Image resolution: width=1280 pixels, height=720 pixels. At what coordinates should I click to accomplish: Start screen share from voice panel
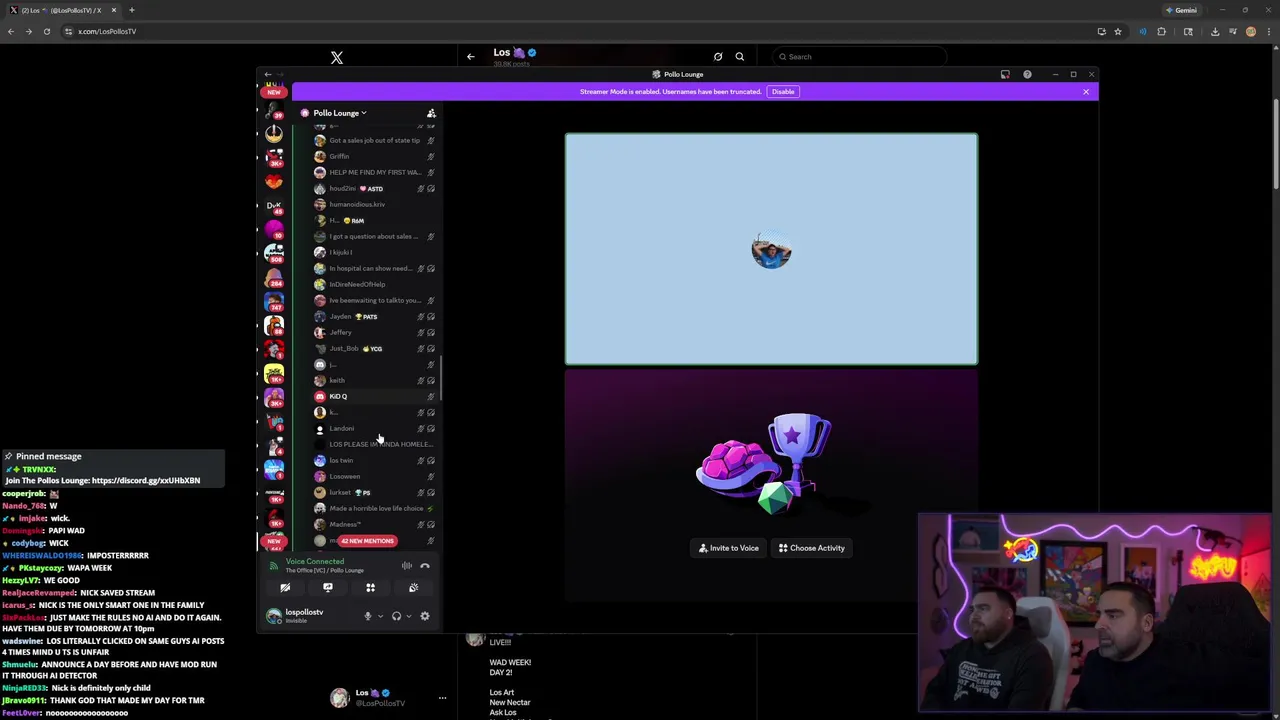pos(328,588)
